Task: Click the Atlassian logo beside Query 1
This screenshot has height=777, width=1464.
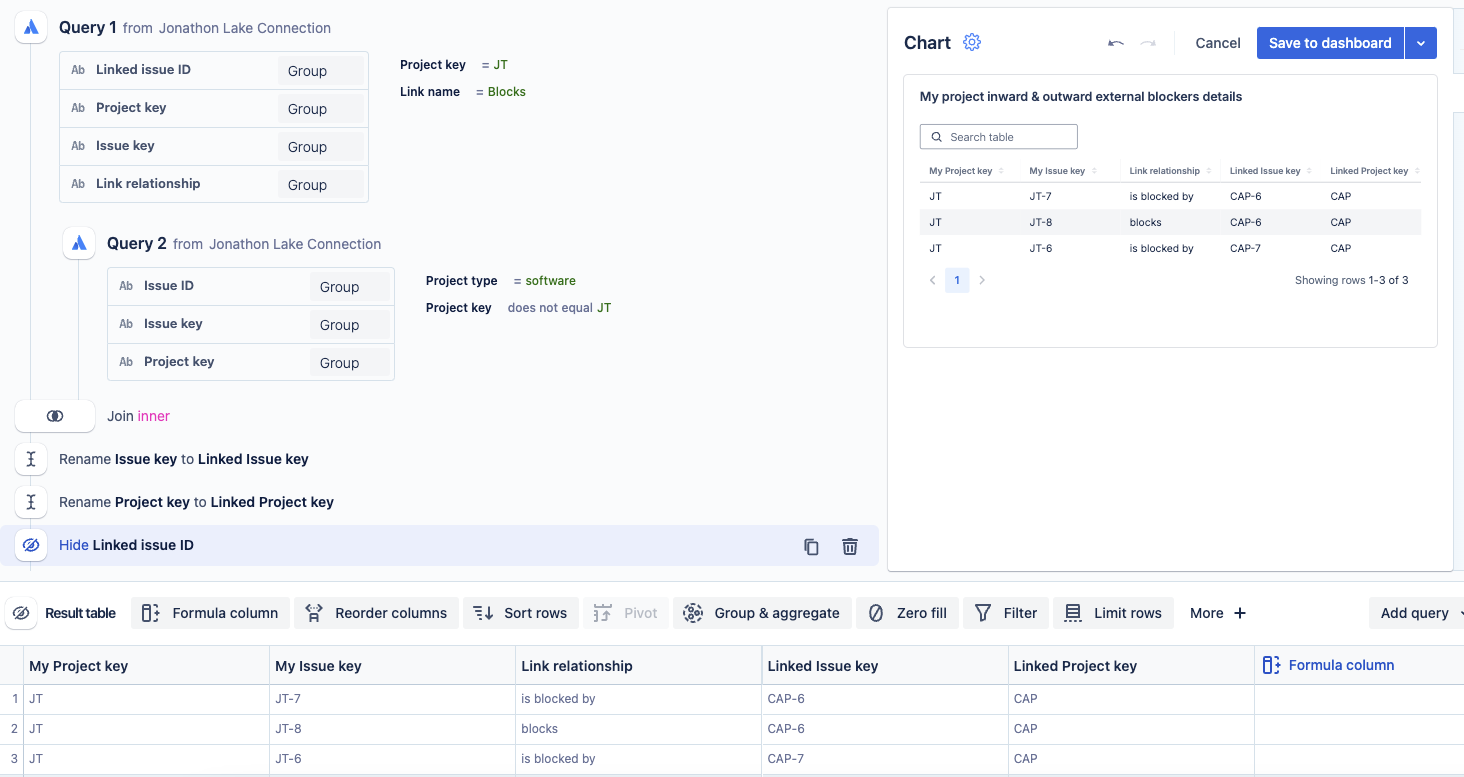Action: point(30,26)
